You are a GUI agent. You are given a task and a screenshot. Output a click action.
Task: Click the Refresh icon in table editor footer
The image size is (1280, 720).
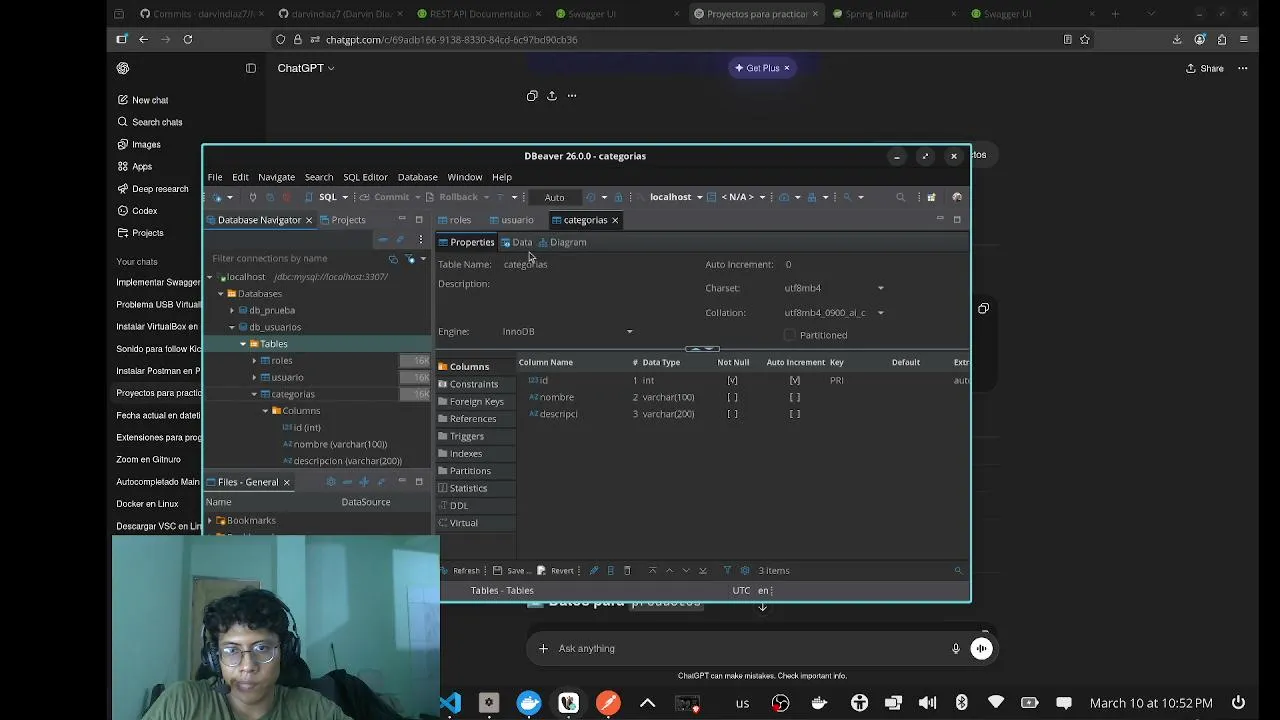point(460,570)
